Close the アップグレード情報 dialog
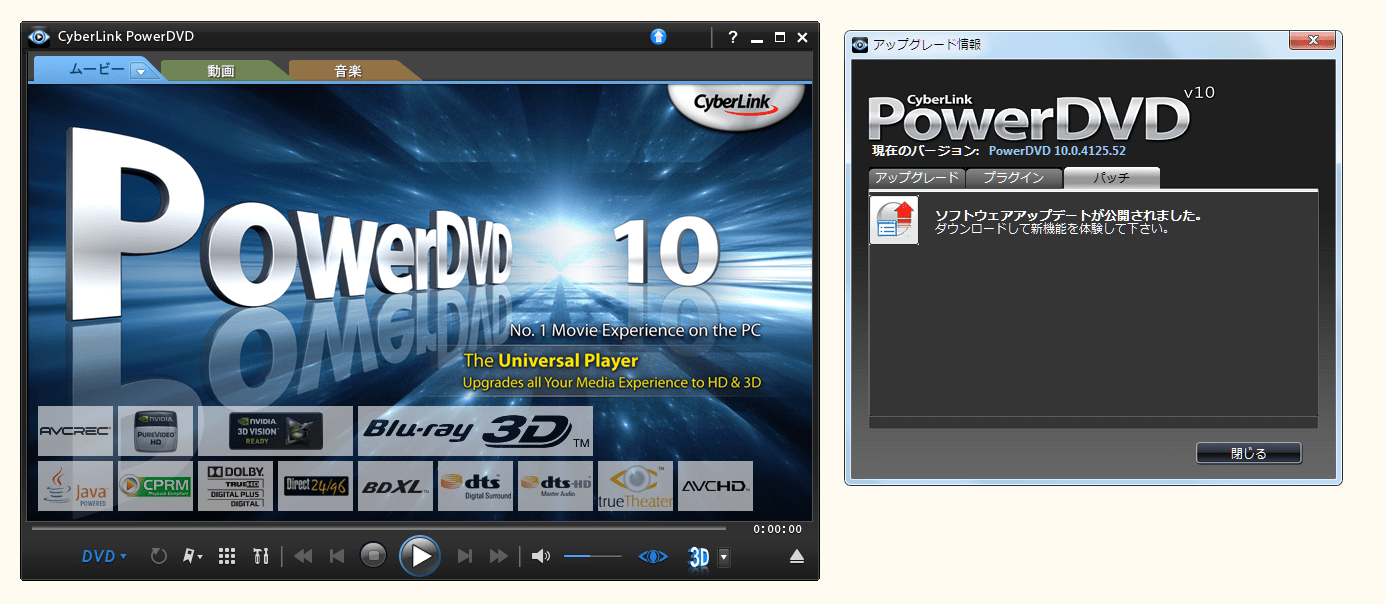Image resolution: width=1385 pixels, height=604 pixels. (x=1313, y=41)
